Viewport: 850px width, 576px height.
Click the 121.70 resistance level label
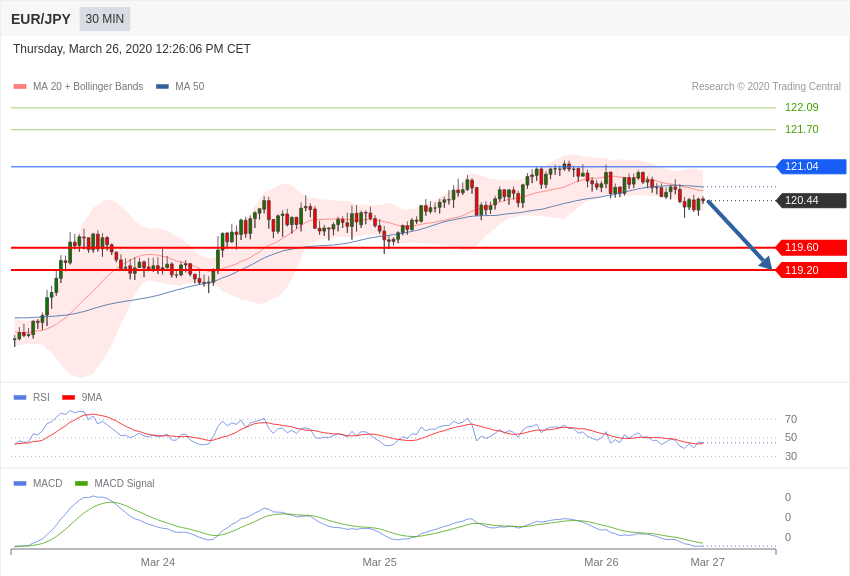tap(802, 129)
